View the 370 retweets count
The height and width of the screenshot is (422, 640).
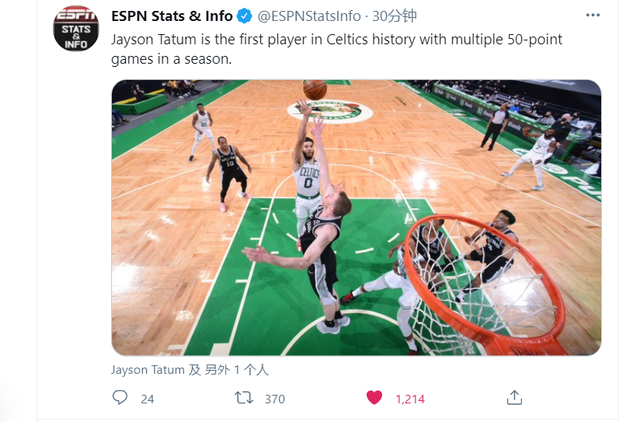tap(275, 399)
